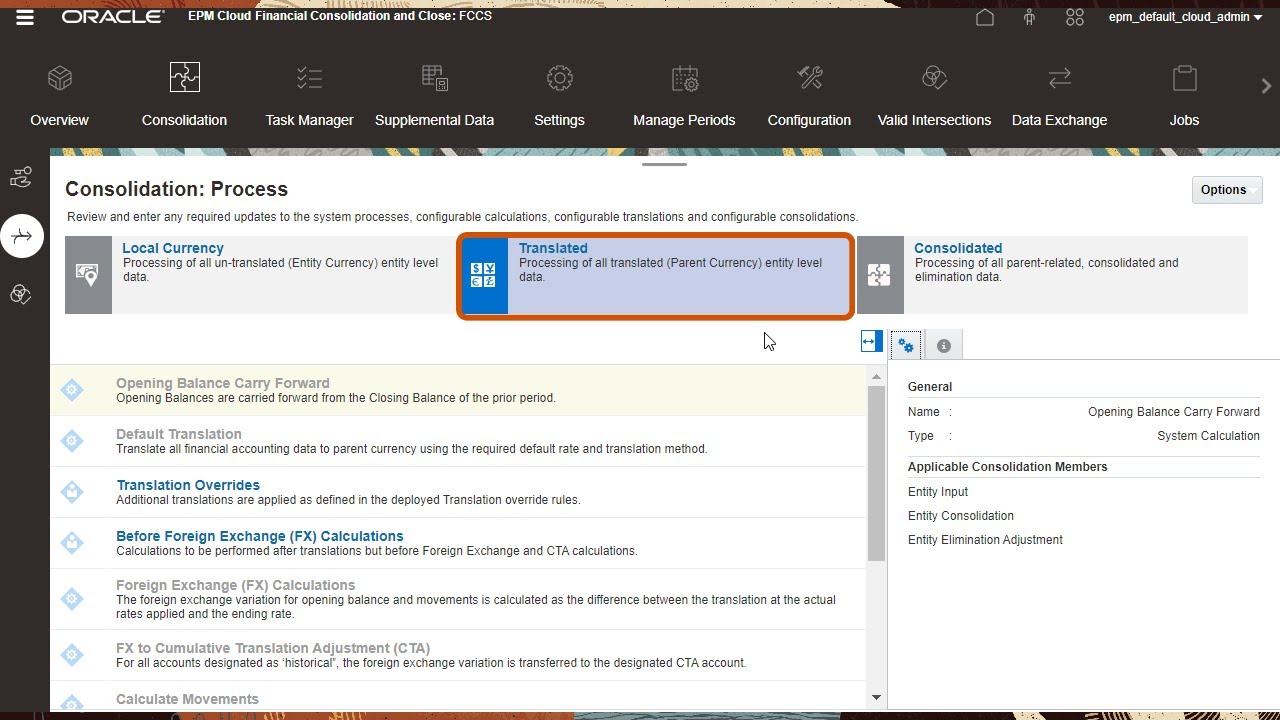Open the Options dropdown
The image size is (1280, 720).
point(1227,190)
